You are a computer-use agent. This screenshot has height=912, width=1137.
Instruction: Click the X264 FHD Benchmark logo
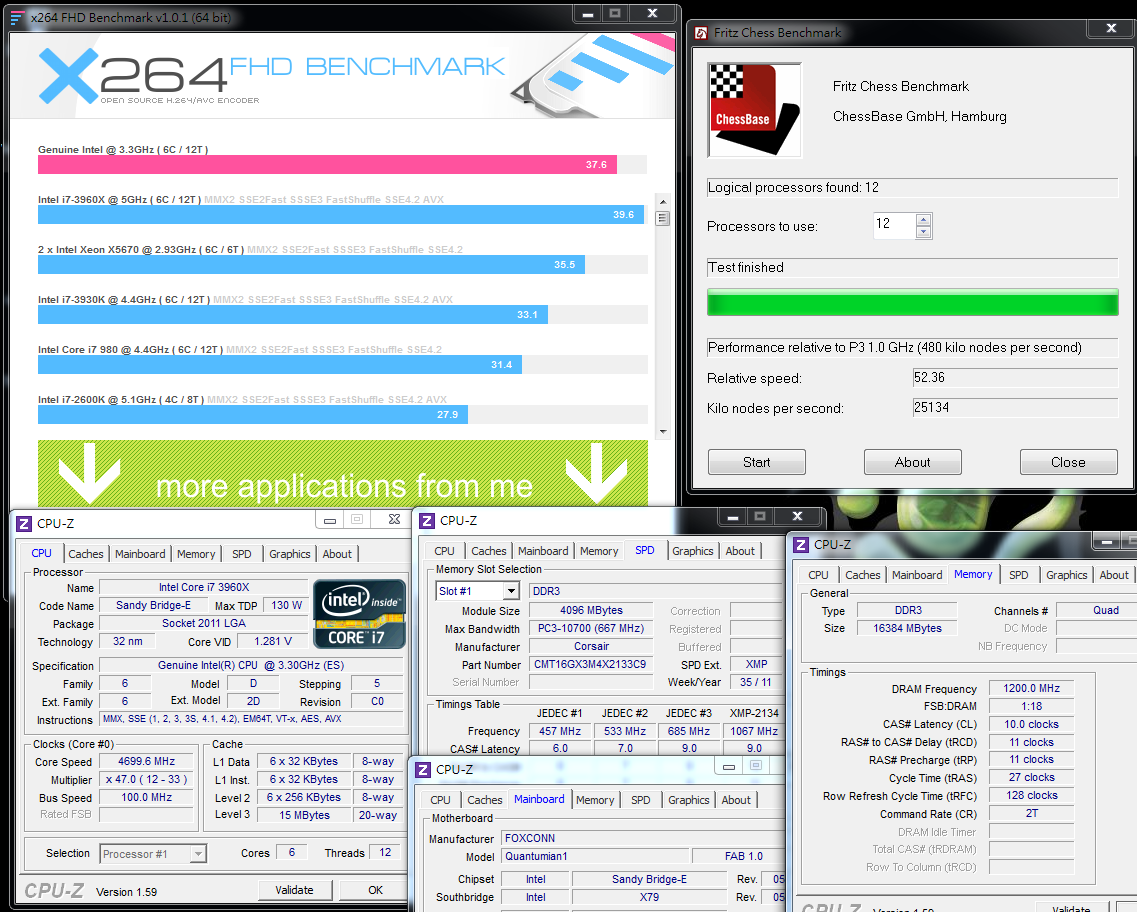click(x=271, y=75)
